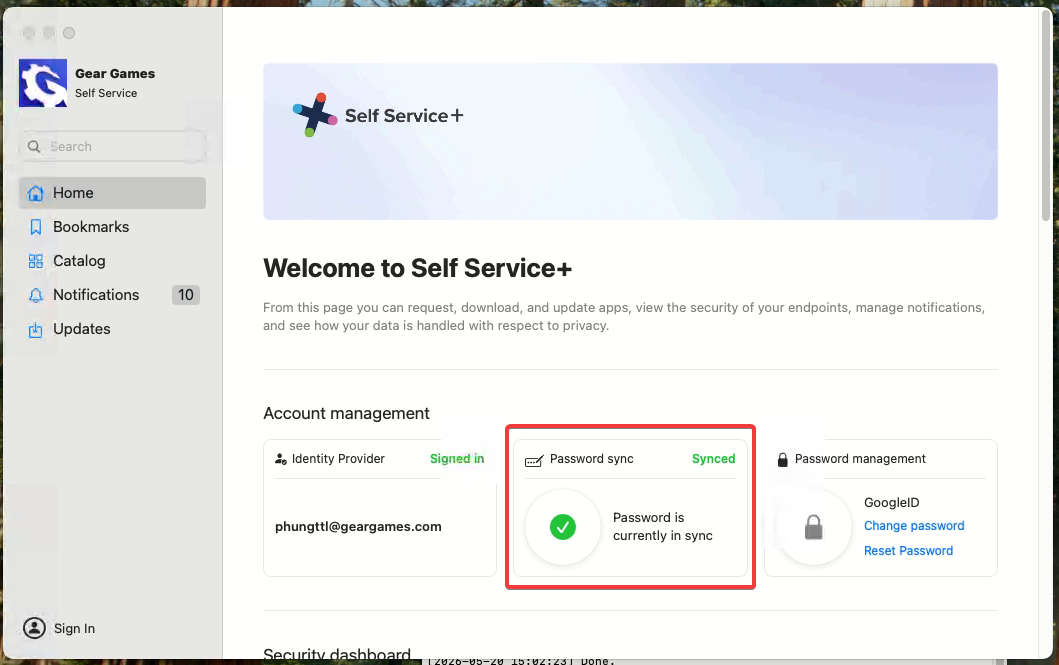
Task: Click the Change password link
Action: tap(914, 526)
